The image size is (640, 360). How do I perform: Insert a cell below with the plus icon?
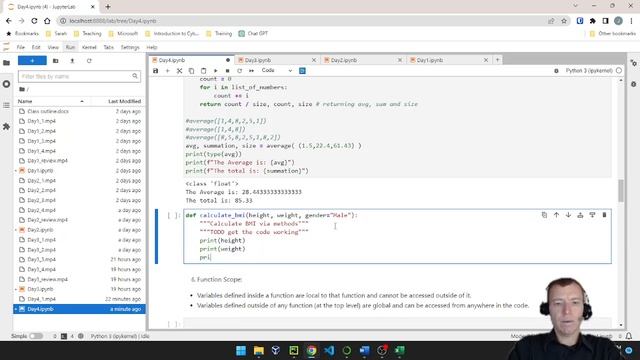pyautogui.click(x=167, y=71)
